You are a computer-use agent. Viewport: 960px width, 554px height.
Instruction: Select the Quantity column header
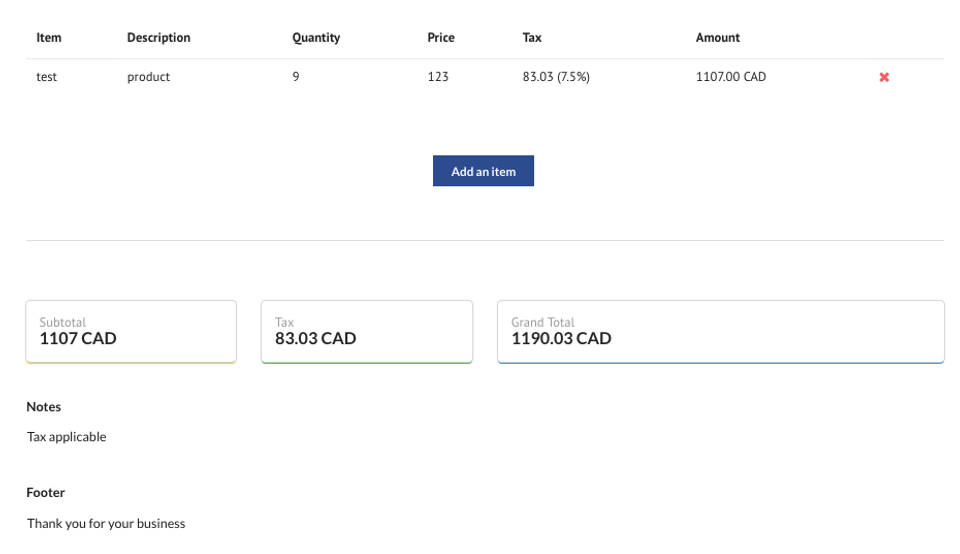[x=316, y=38]
